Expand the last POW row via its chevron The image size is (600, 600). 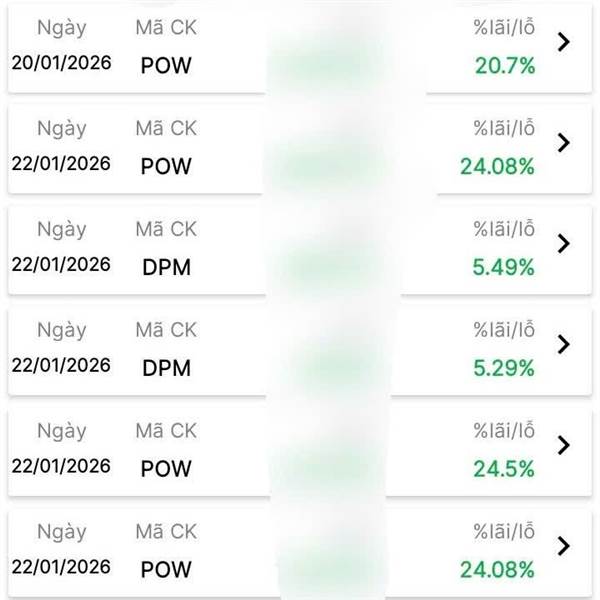coord(563,546)
